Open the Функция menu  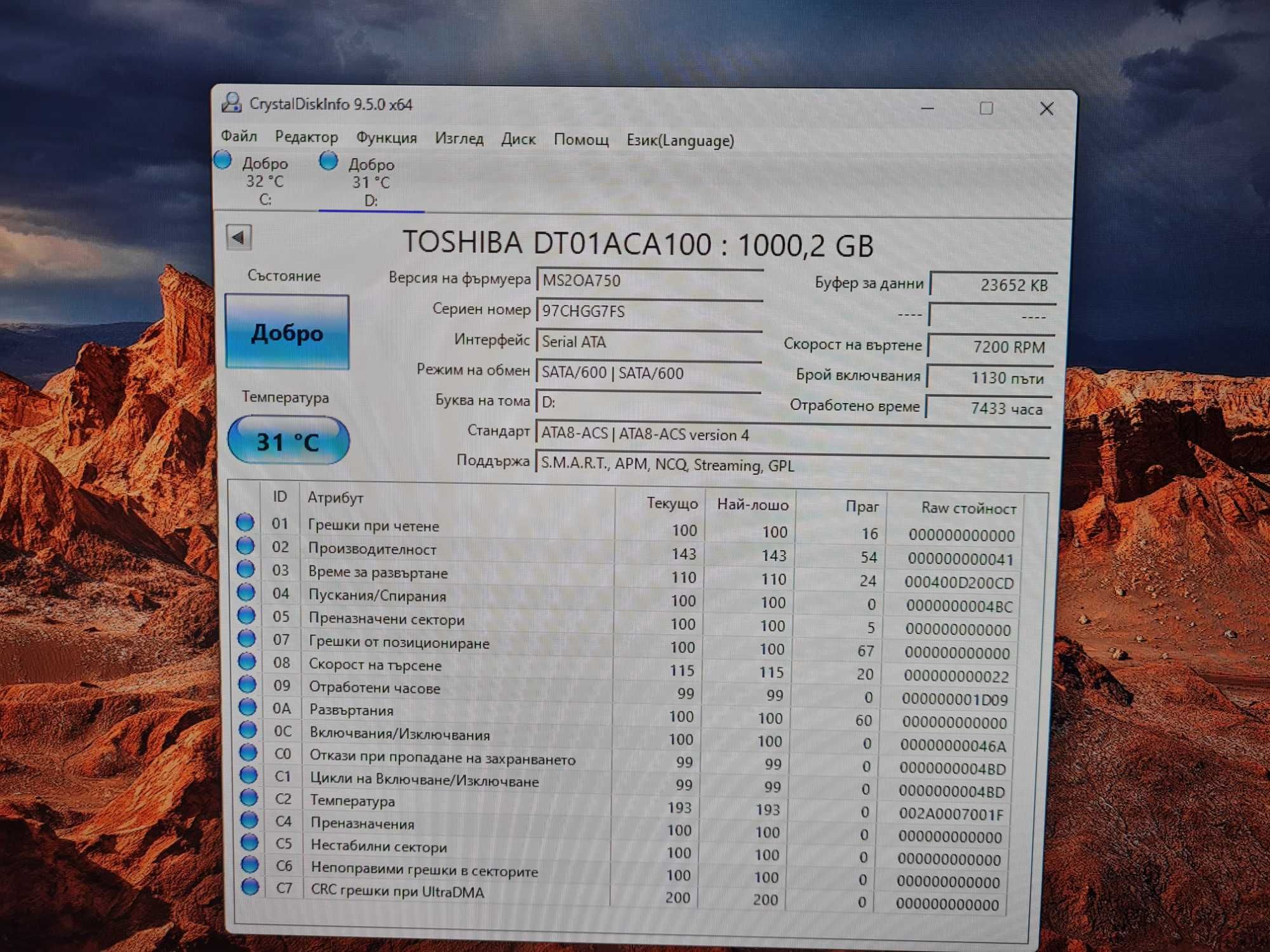pos(386,138)
